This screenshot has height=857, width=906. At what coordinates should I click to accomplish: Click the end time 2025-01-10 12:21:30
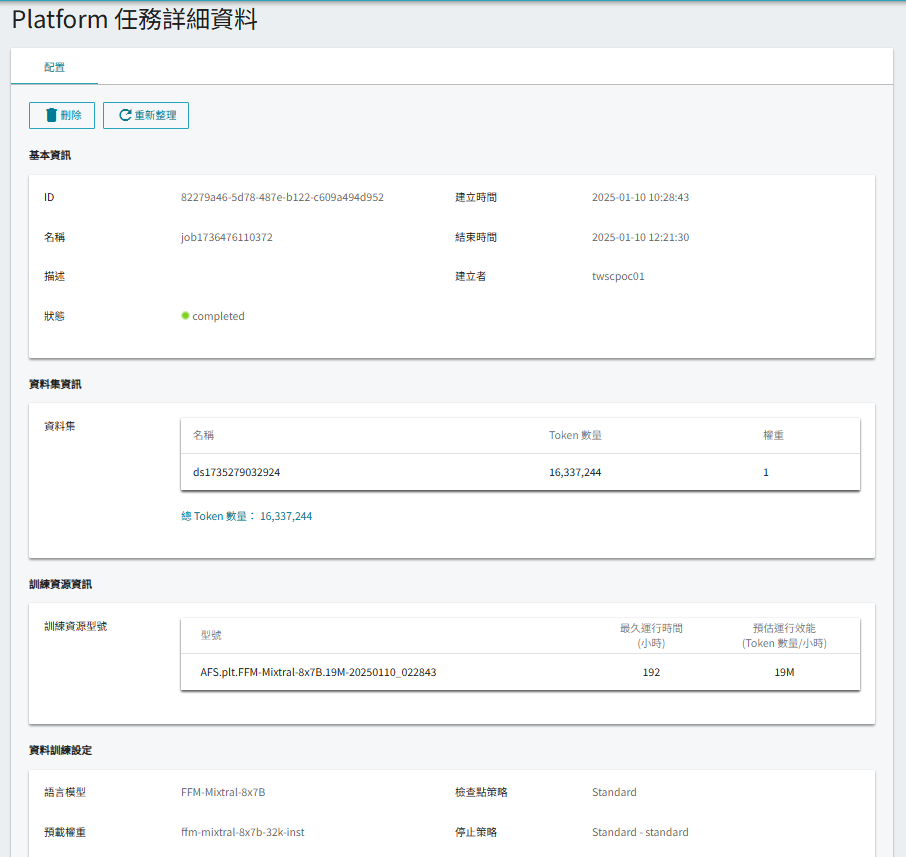click(x=640, y=237)
